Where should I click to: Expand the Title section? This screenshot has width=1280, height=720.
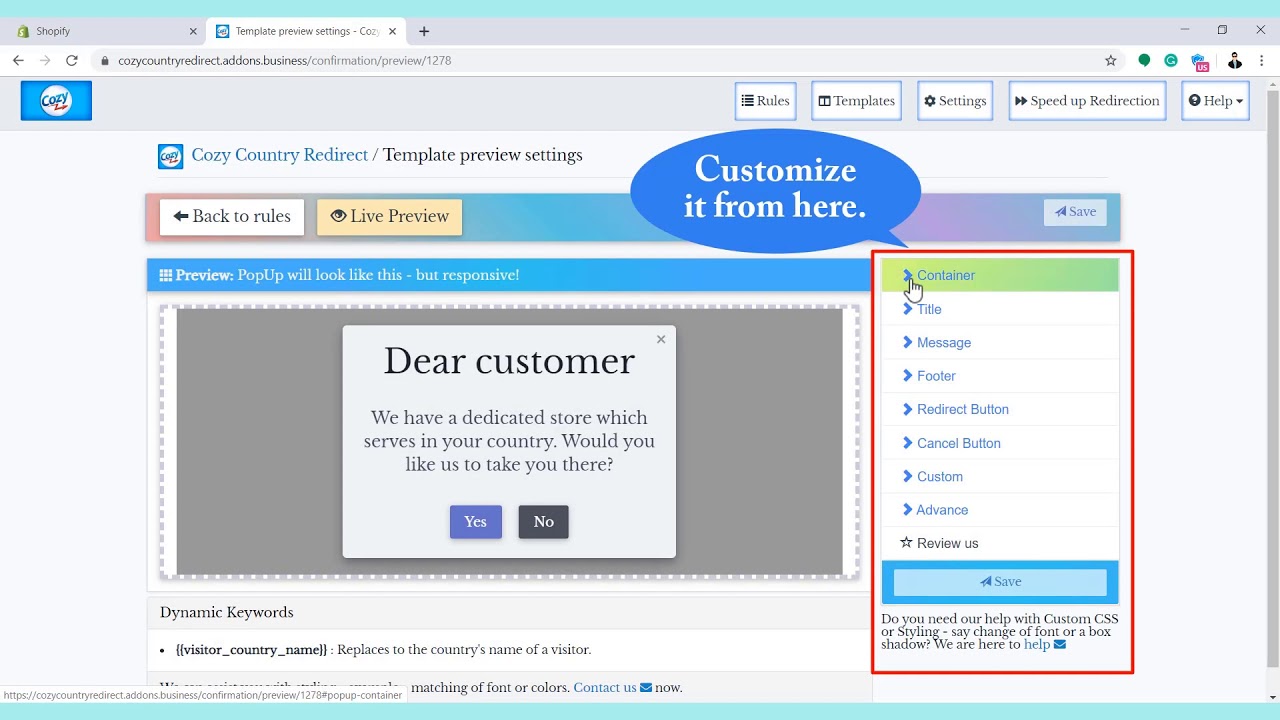point(1000,309)
